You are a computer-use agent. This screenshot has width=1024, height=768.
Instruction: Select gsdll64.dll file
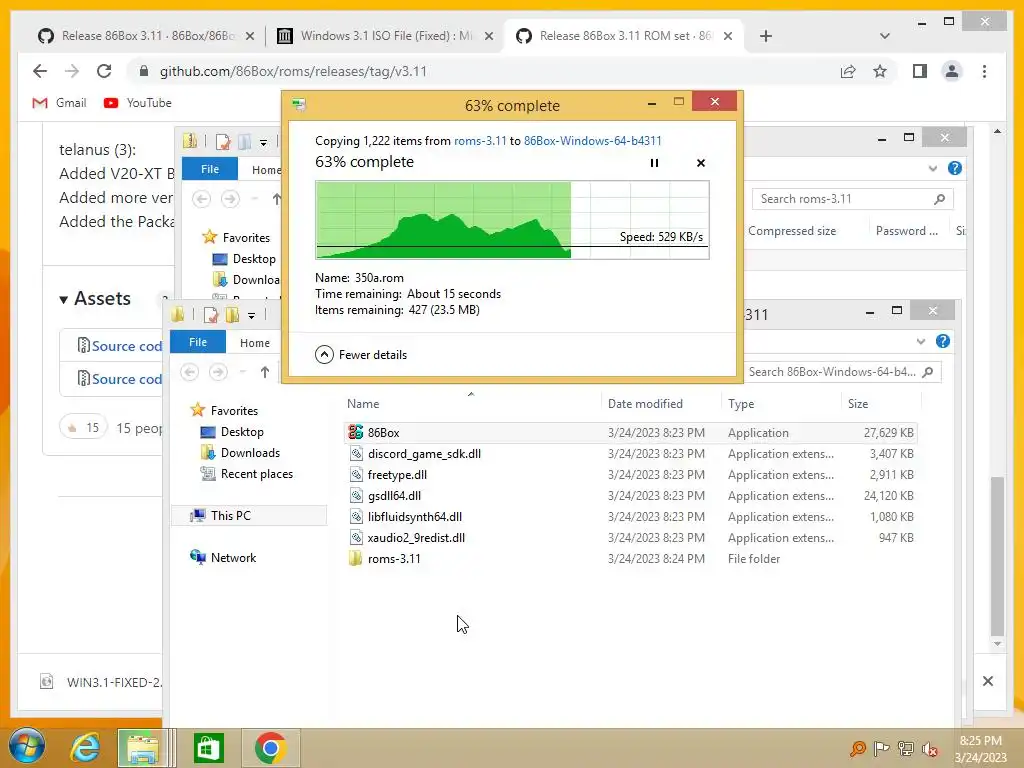630,496
